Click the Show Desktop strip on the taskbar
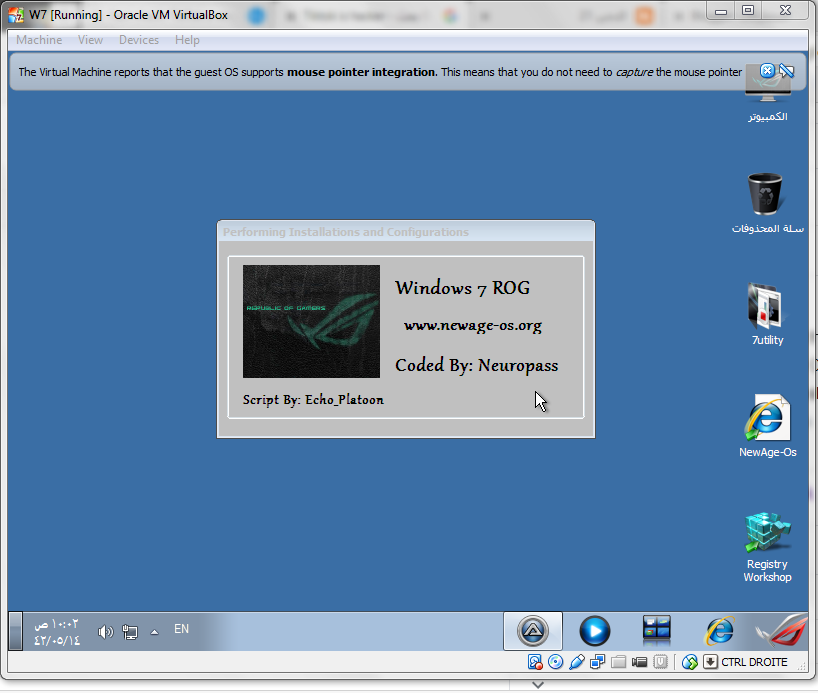Screen dimensions: 818x693 15,631
